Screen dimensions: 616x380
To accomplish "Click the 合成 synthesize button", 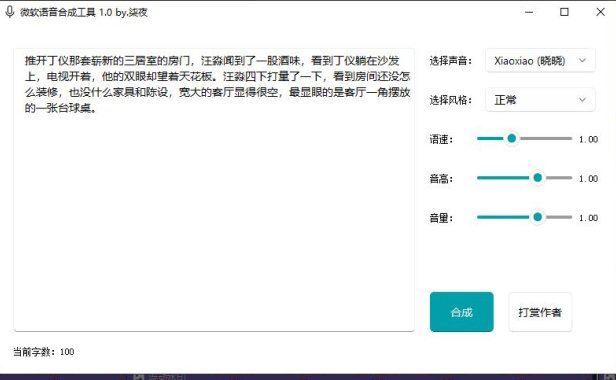I will point(462,312).
